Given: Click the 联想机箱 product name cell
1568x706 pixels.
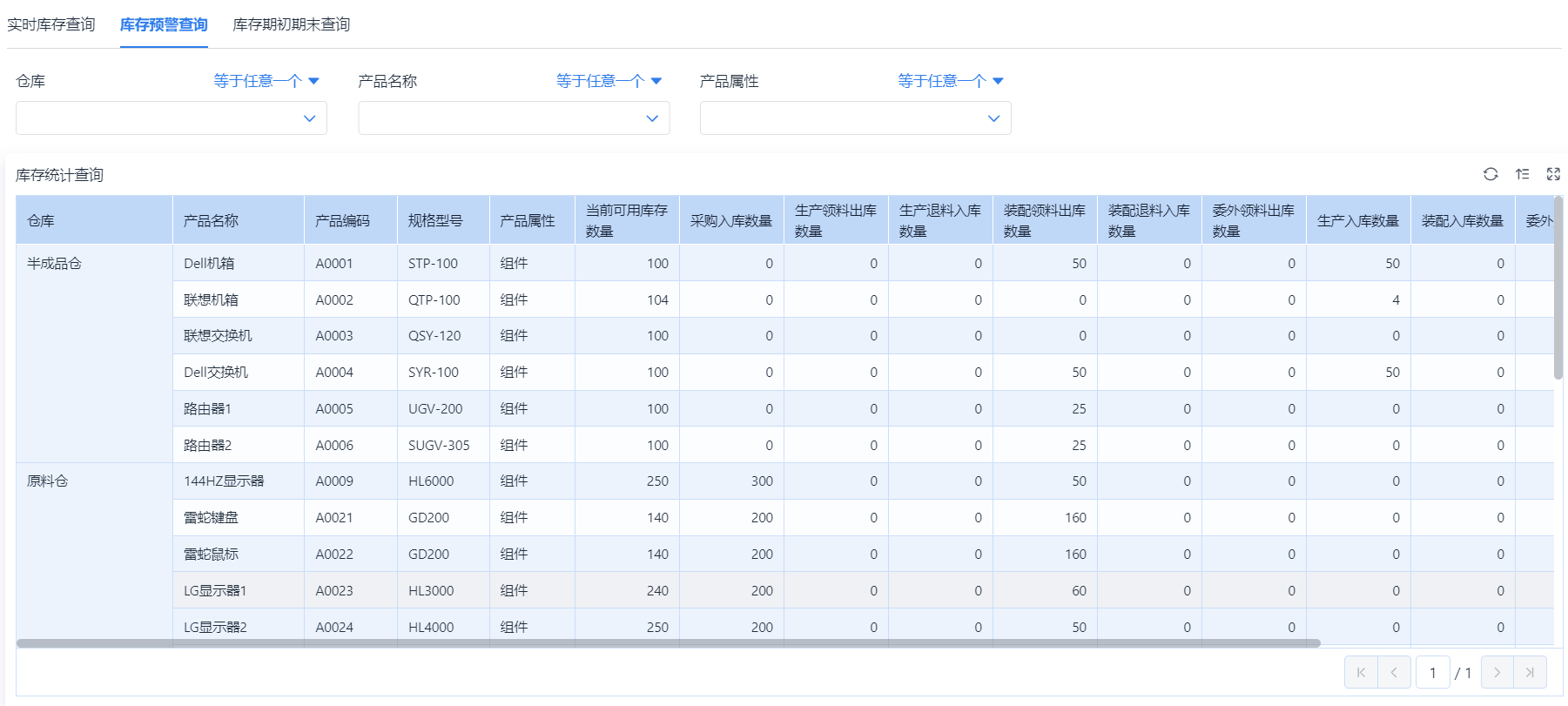Looking at the screenshot, I should click(x=239, y=299).
